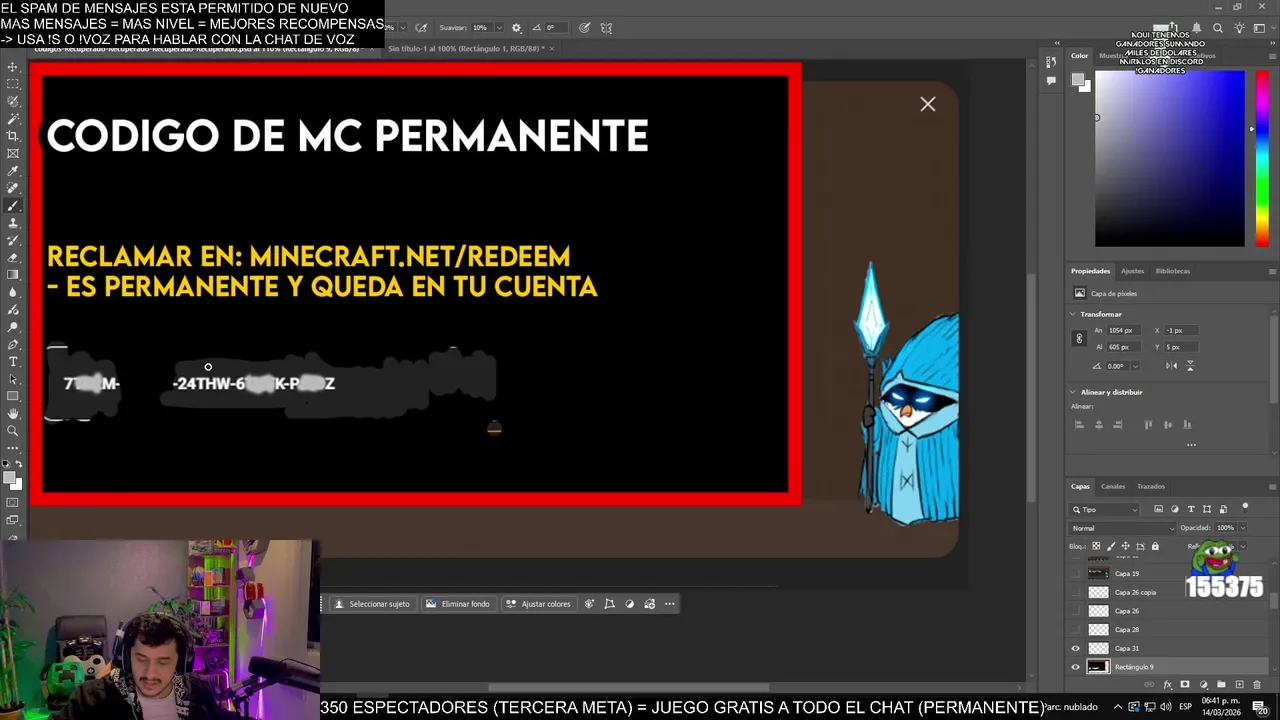Select the Crop tool
This screenshot has height=720, width=1280.
[13, 136]
